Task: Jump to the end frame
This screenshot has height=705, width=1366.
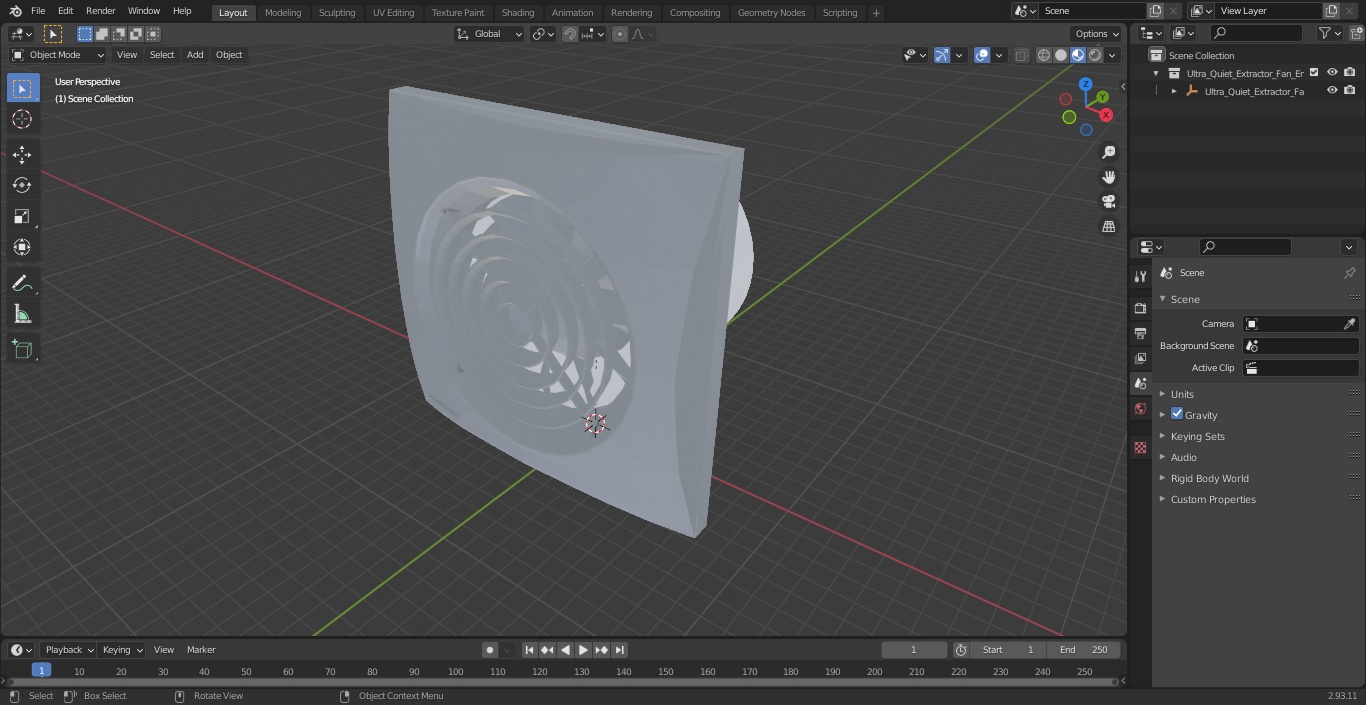Action: pos(619,650)
